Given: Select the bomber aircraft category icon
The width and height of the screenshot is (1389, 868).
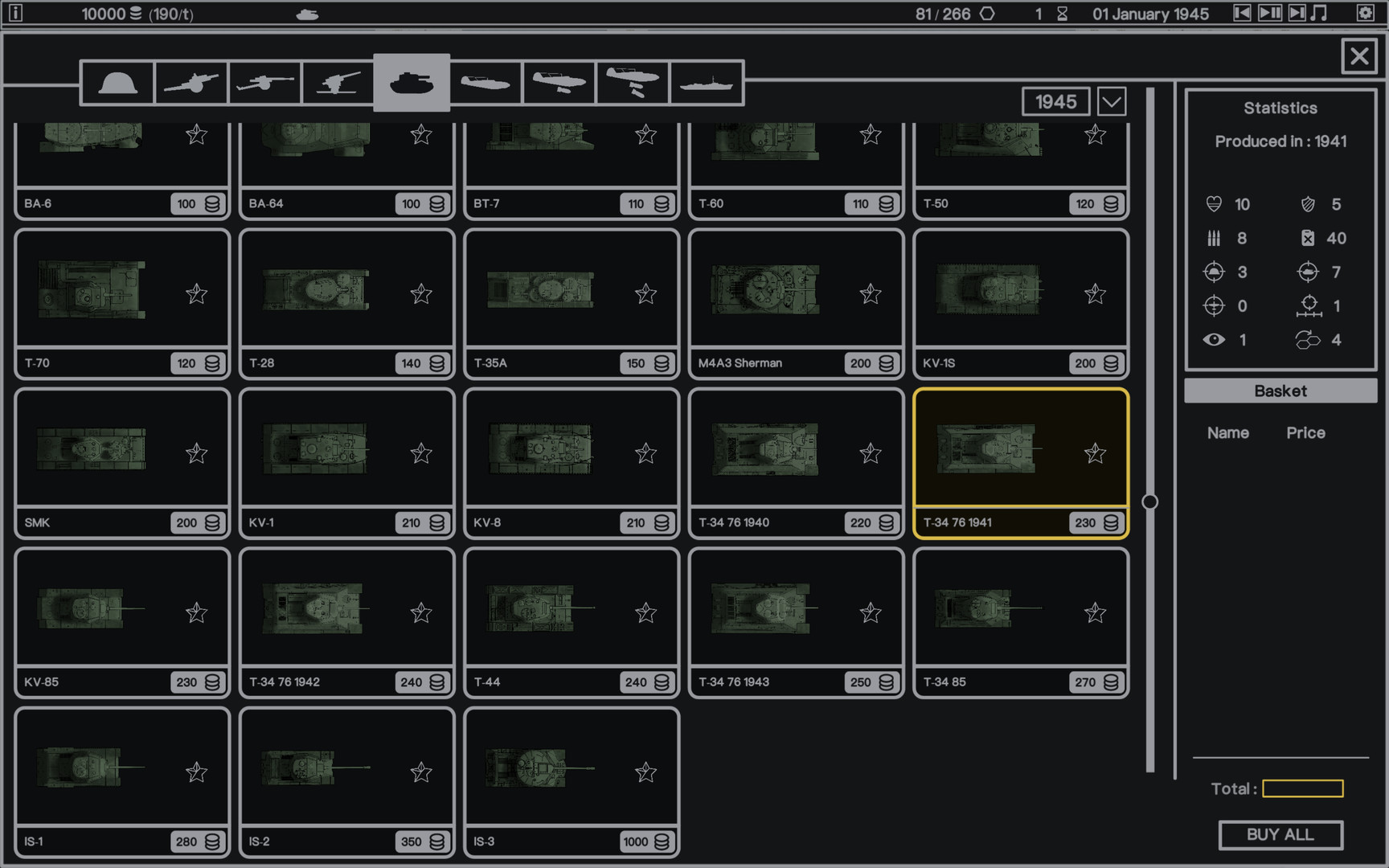Looking at the screenshot, I should (x=633, y=83).
